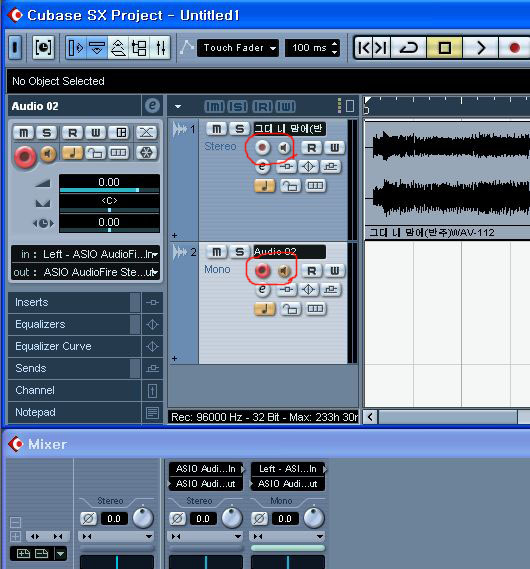Toggle Show Event Infoline icon
The image size is (530, 569).
tap(97, 48)
